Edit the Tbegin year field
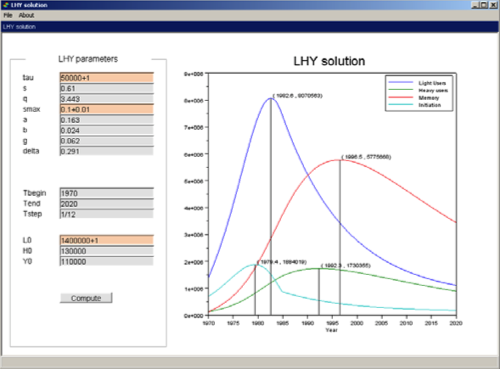The width and height of the screenshot is (500, 369). click(x=107, y=193)
